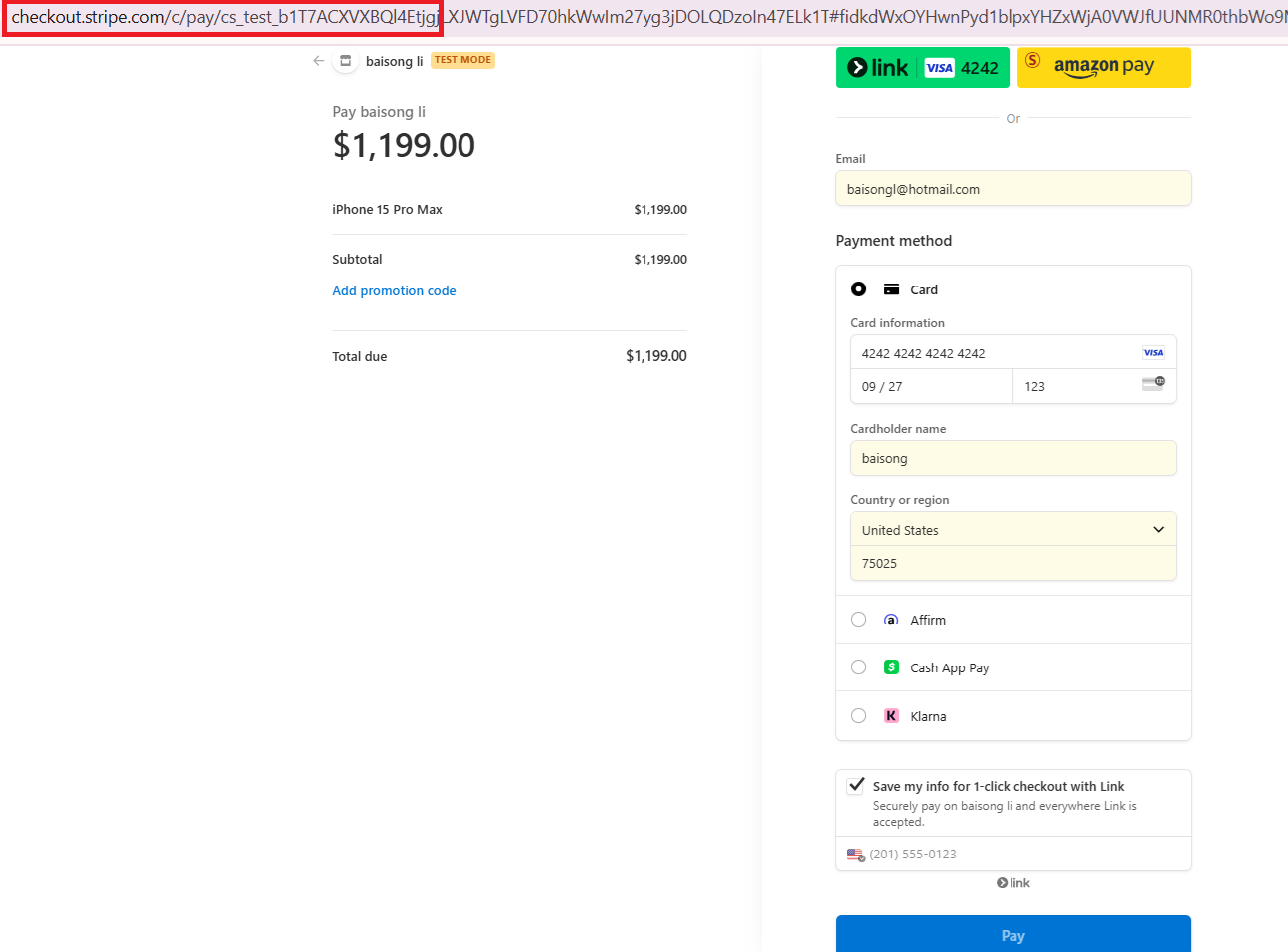Uncheck Save my info for 1-click checkout
The width and height of the screenshot is (1288, 952).
click(856, 785)
